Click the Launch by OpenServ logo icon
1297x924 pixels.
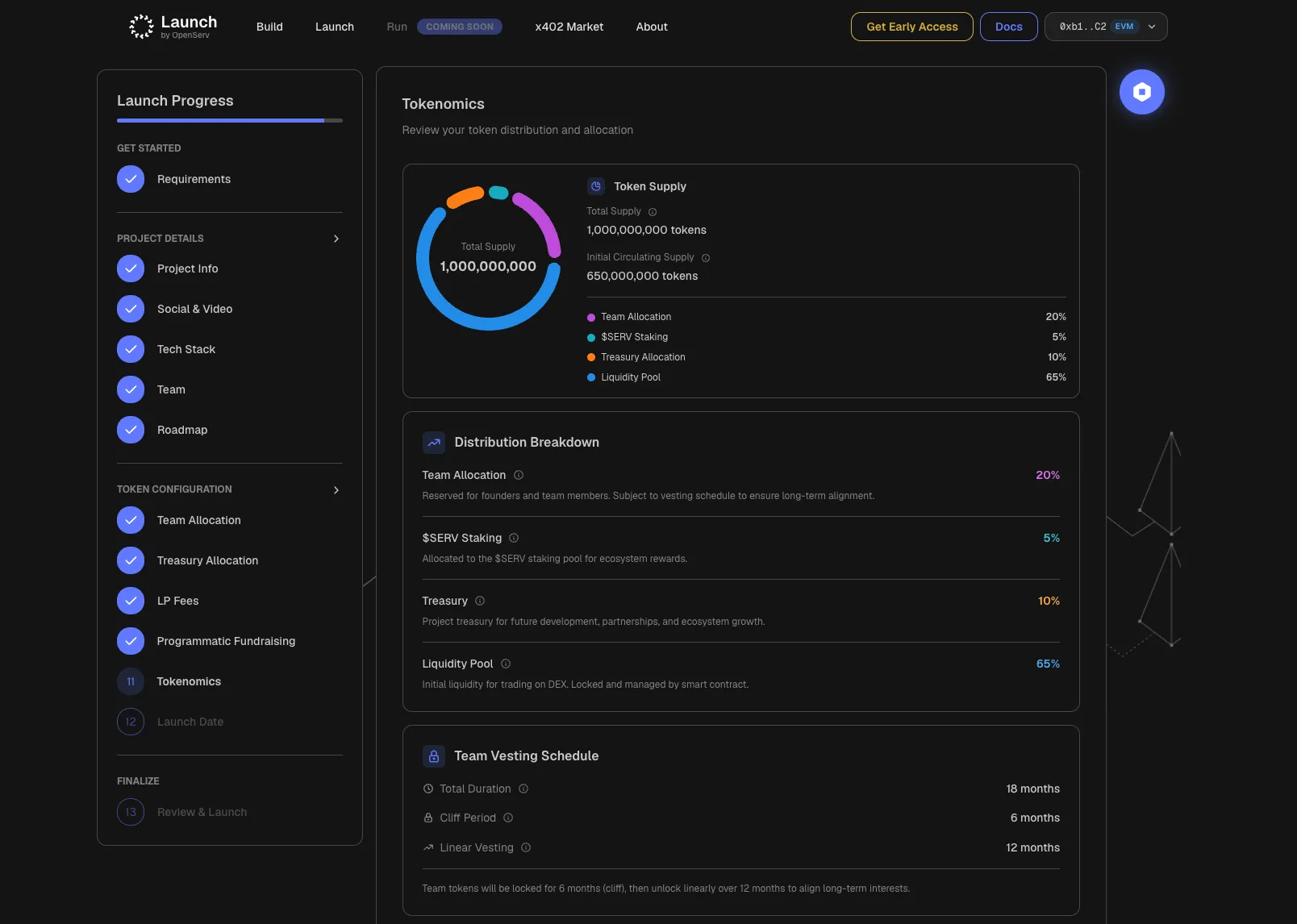click(x=141, y=27)
